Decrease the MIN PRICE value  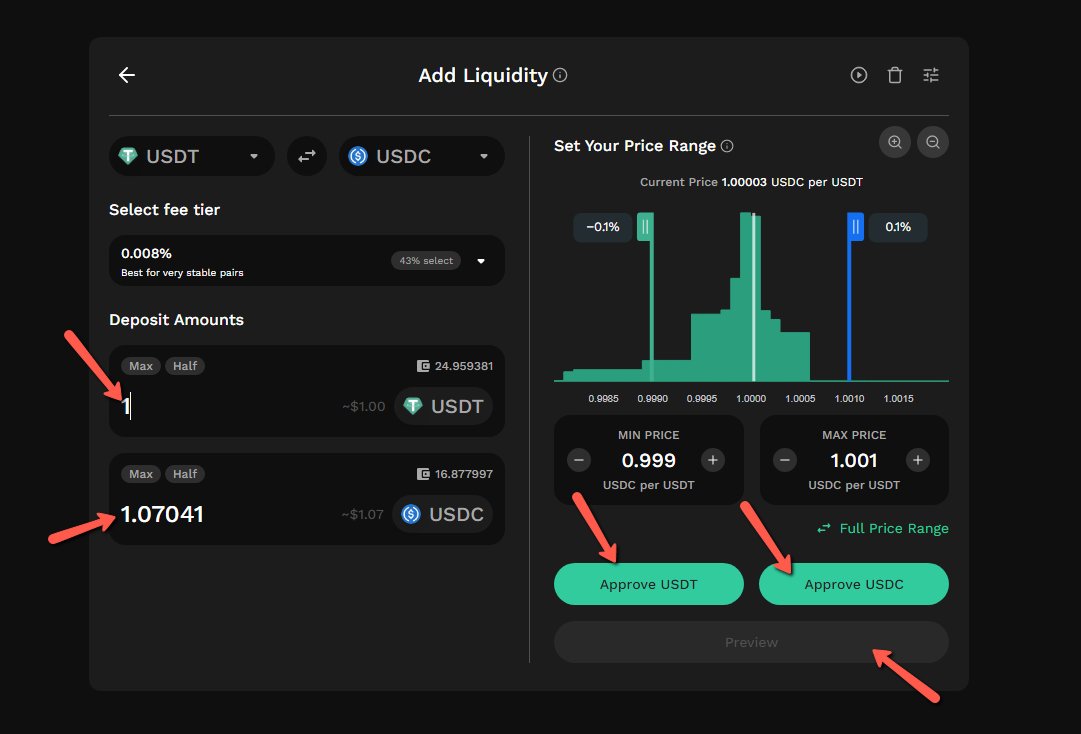point(579,460)
